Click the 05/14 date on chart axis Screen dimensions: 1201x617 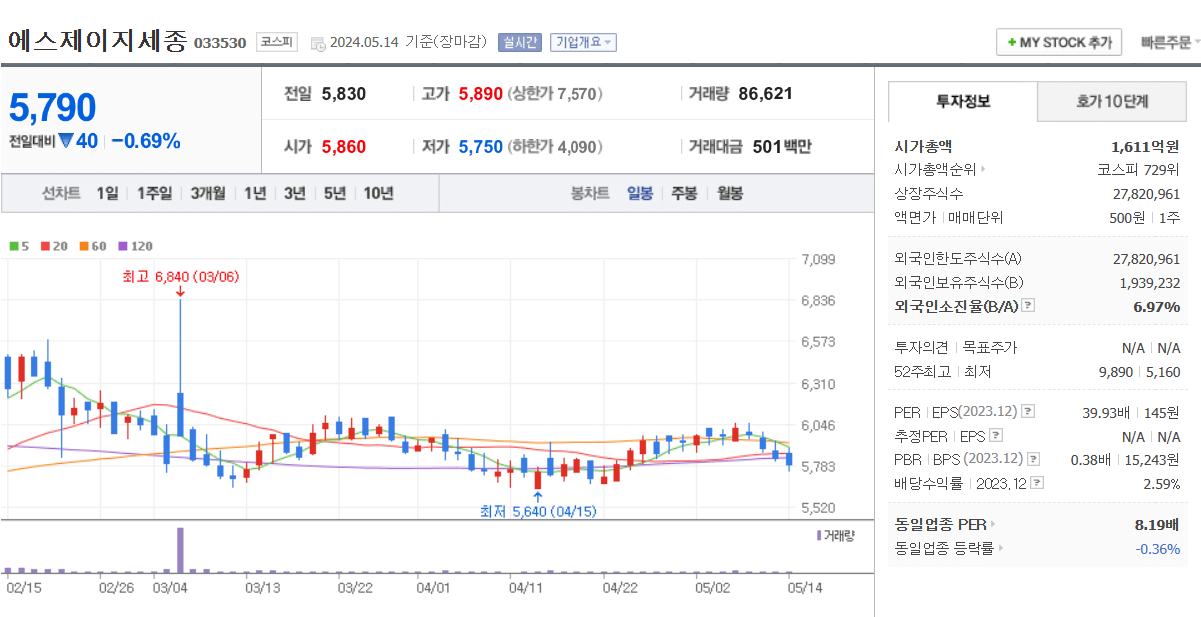[x=805, y=588]
